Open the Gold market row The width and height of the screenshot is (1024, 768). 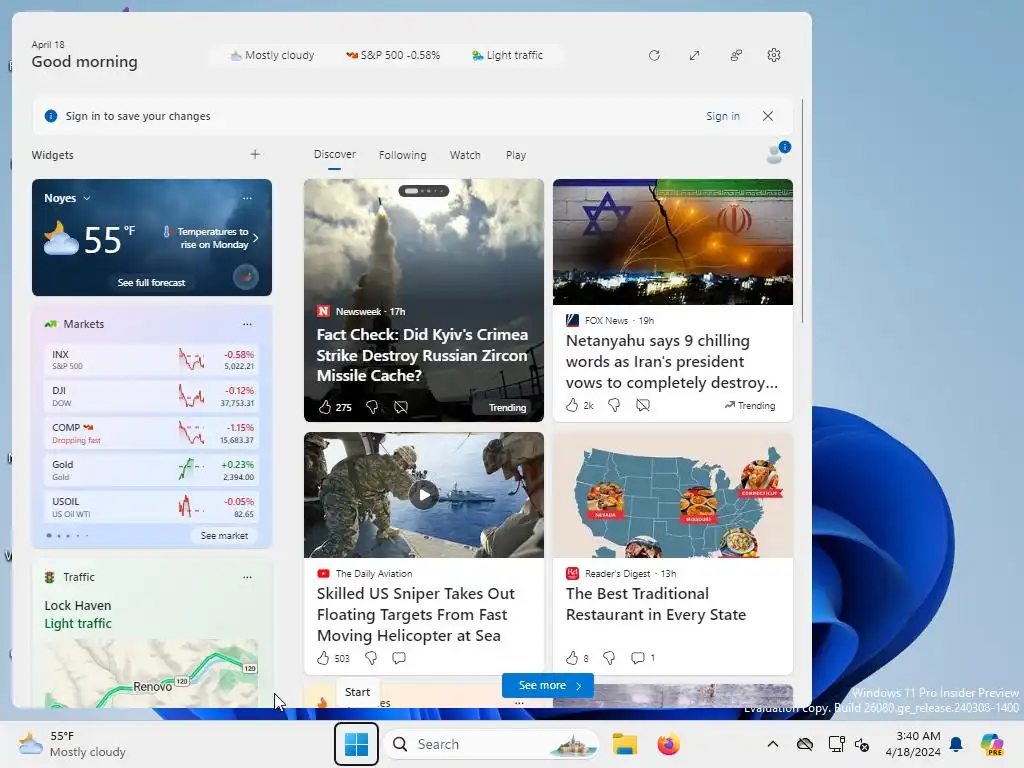click(152, 470)
